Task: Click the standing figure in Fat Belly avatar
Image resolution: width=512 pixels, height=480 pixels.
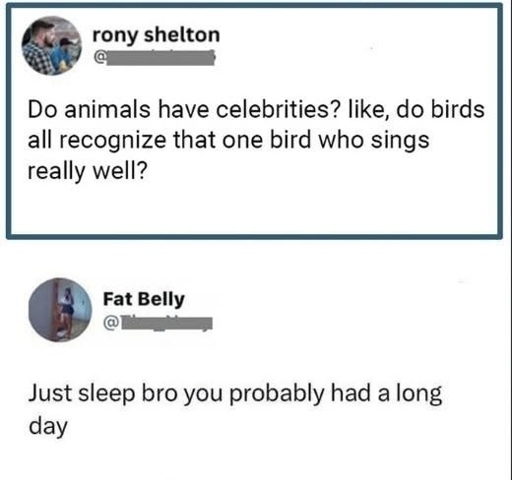Action: [x=65, y=312]
